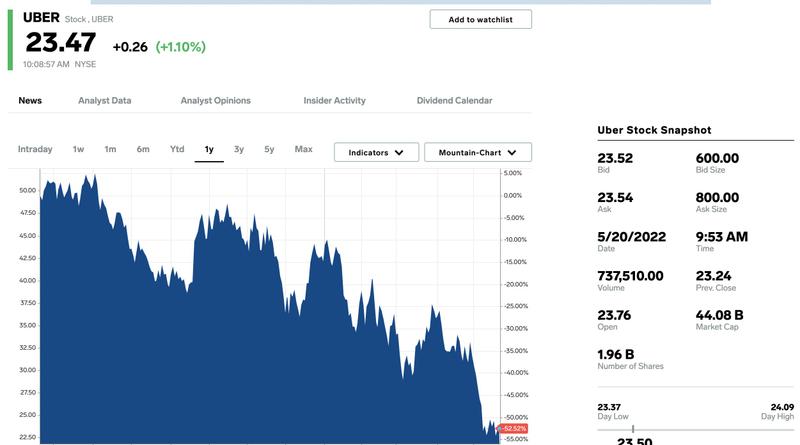The width and height of the screenshot is (800, 445).
Task: Click the day range slider marker
Action: [x=633, y=429]
